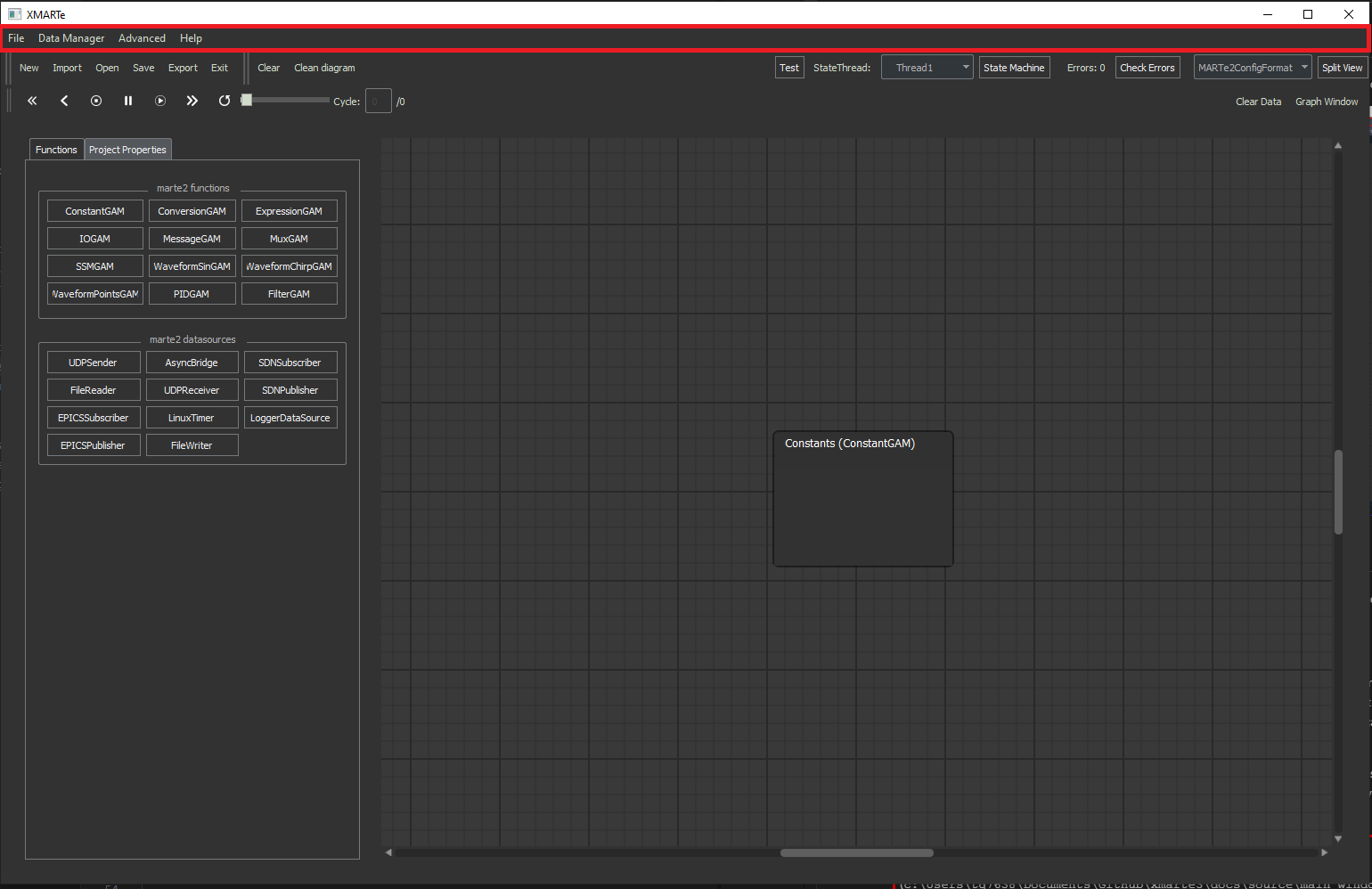
Task: Click the cycle playback slider handle
Action: coord(247,100)
